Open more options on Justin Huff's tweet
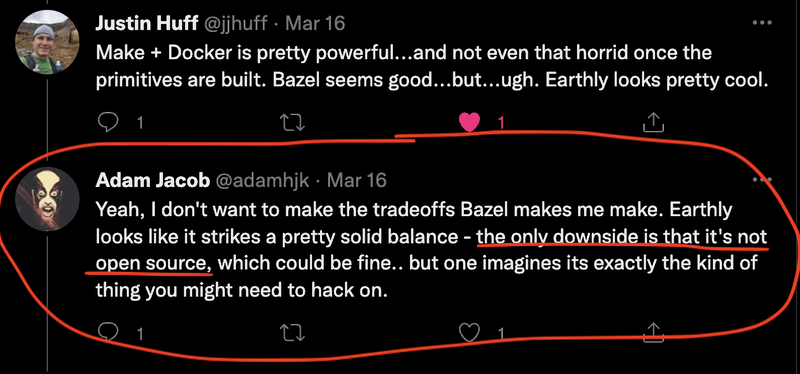 click(x=762, y=22)
